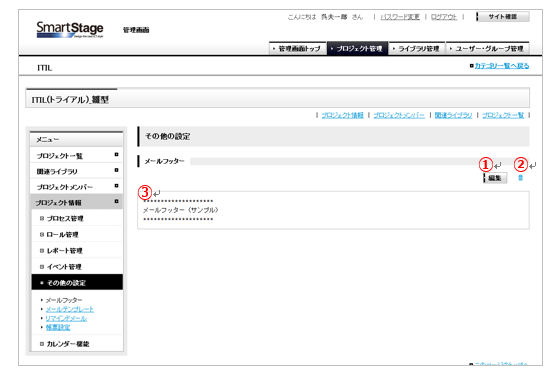Open the 帳票設定 link in the sidebar
The width and height of the screenshot is (546, 369).
[x=58, y=327]
